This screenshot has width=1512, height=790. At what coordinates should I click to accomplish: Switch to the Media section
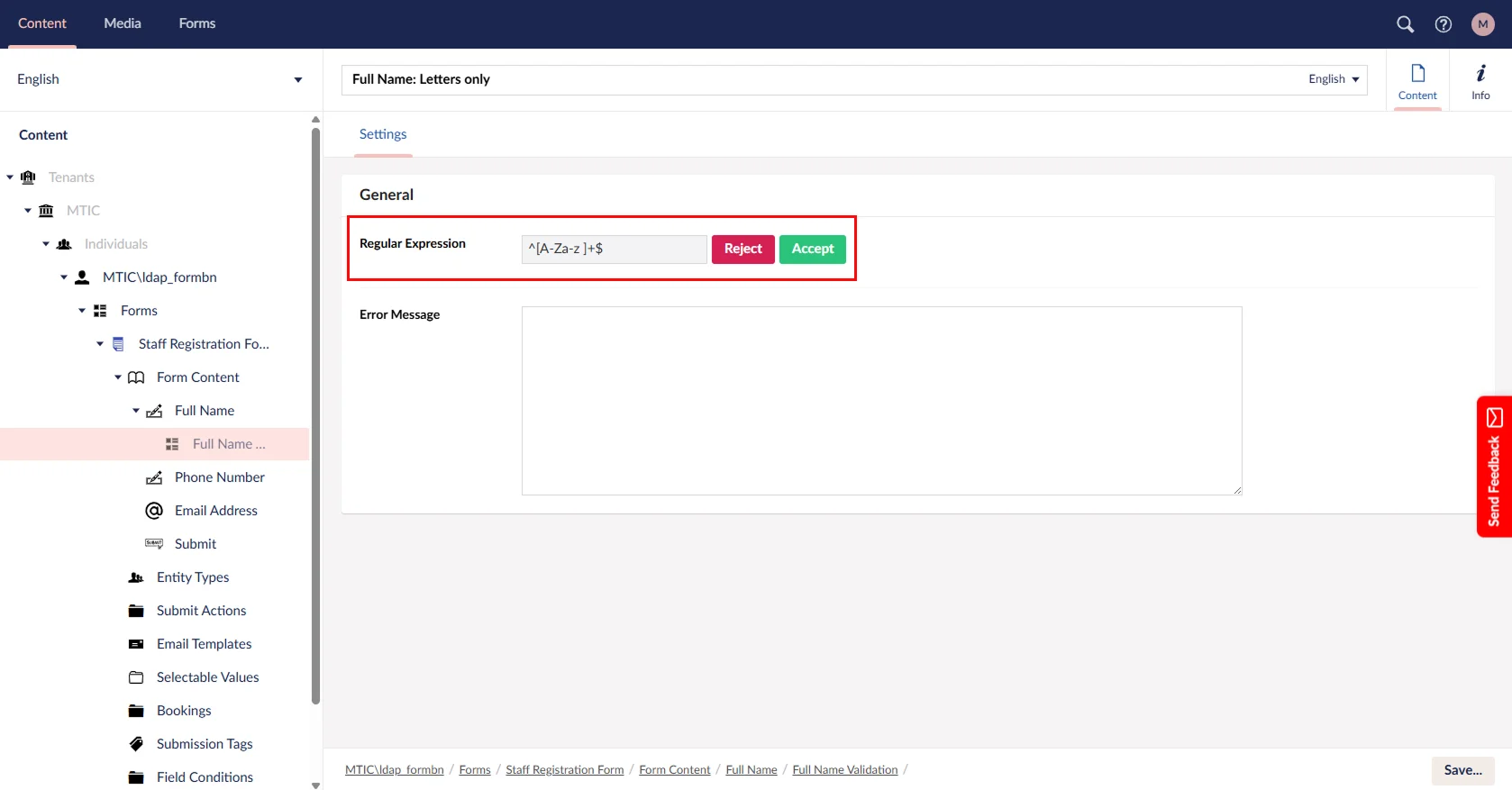tap(123, 23)
